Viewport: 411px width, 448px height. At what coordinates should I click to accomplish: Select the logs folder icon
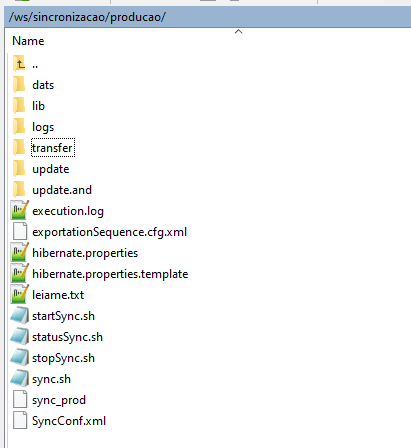(x=19, y=127)
